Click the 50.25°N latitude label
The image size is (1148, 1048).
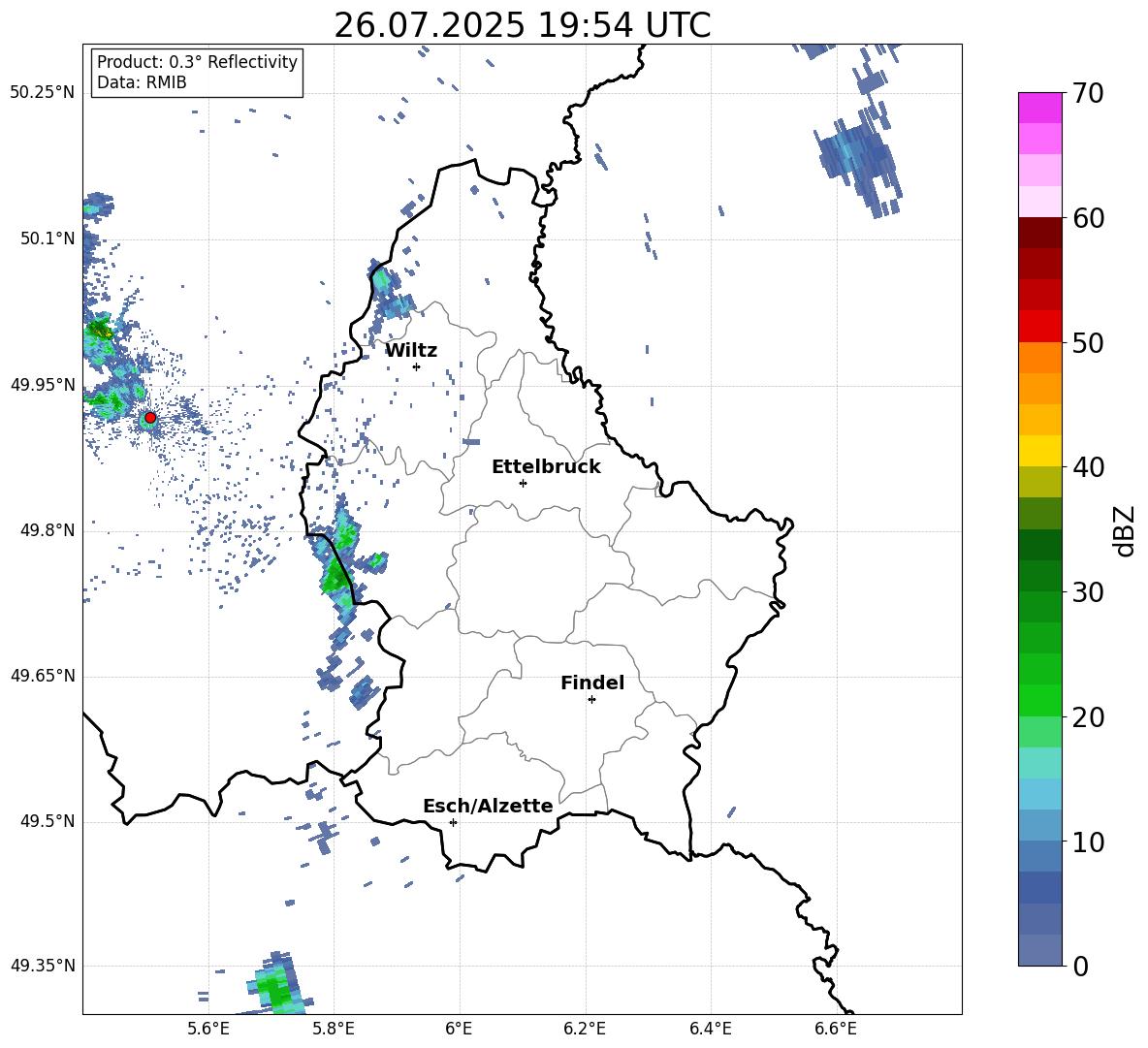pos(43,93)
